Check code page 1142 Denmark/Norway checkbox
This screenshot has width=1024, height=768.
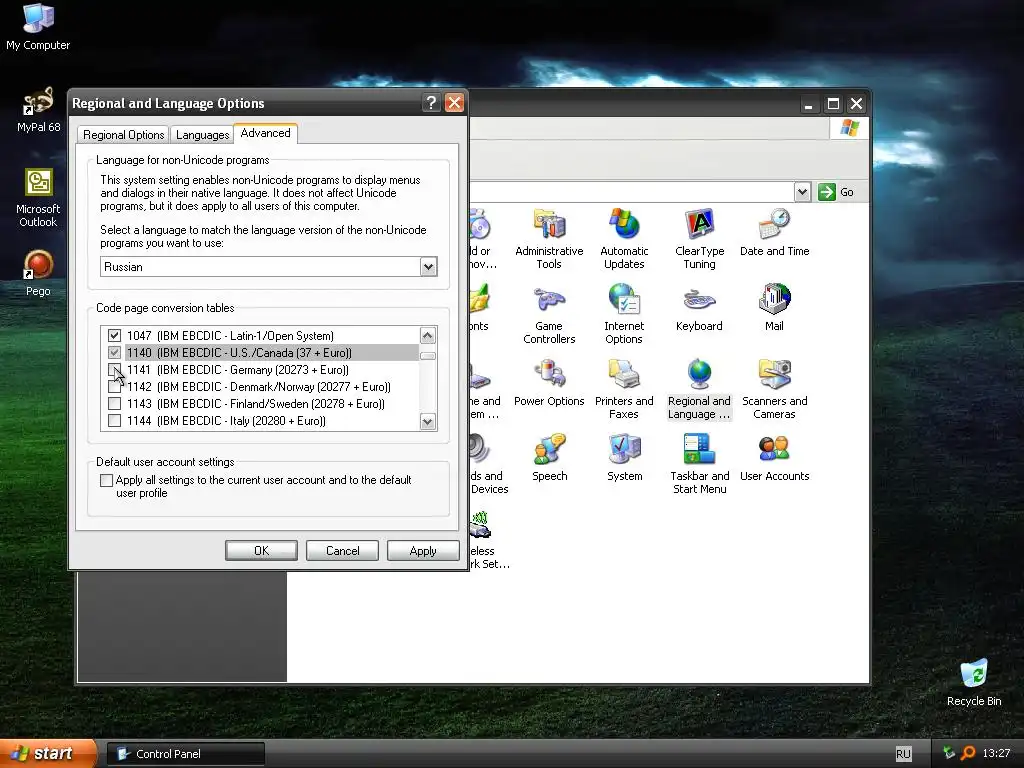(x=114, y=386)
